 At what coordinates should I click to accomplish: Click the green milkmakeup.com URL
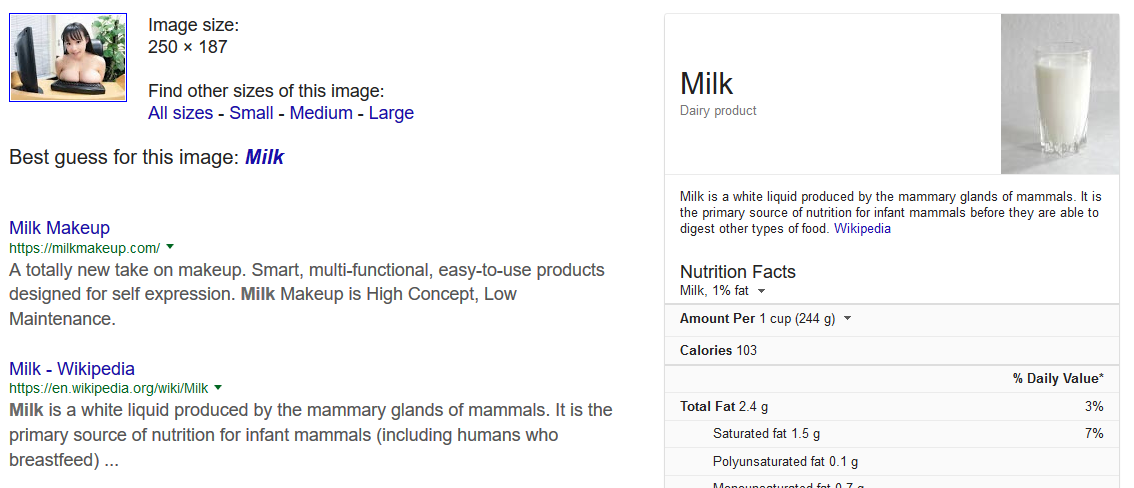tap(84, 248)
